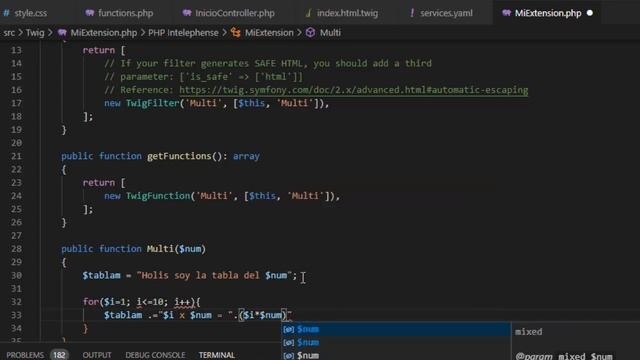The image size is (640, 360).
Task: Click the unsaved dot on MiExtension.php tab
Action: (590, 13)
